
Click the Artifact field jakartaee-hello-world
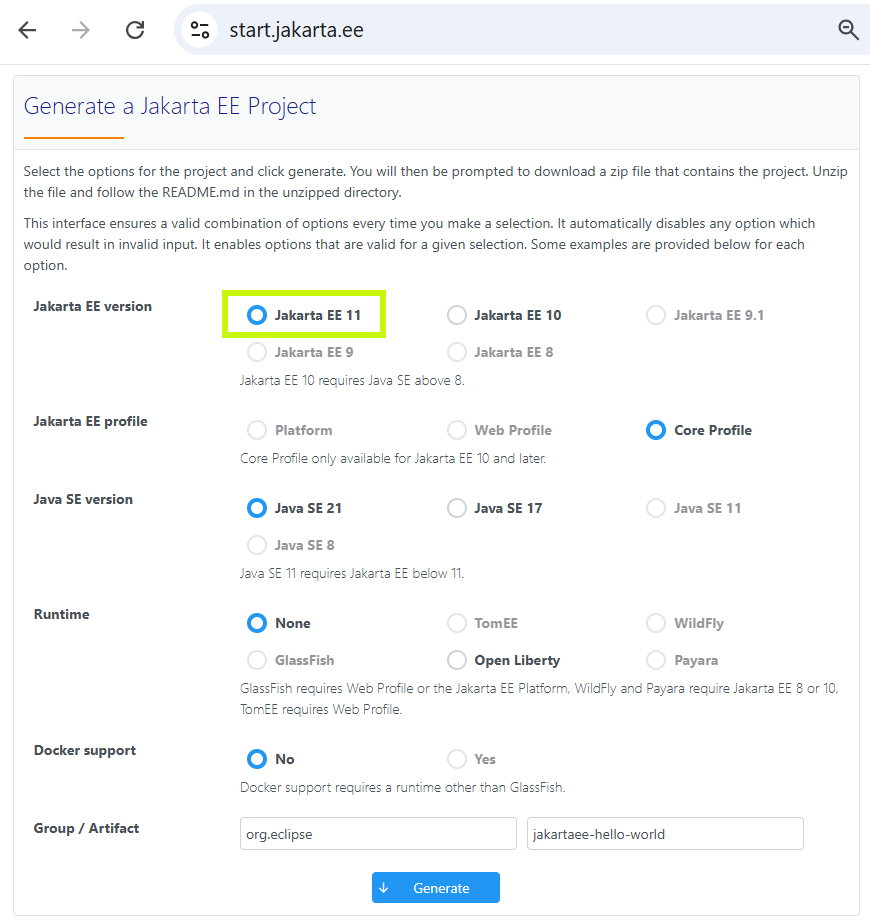tap(665, 834)
